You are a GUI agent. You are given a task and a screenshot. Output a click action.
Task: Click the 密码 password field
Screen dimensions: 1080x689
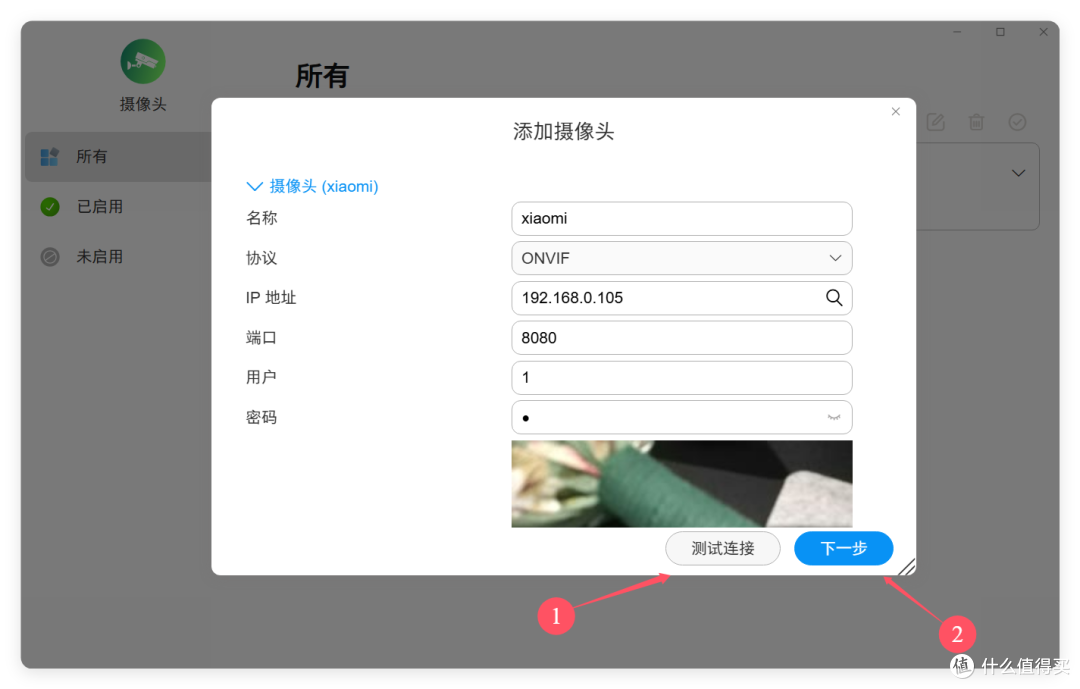pyautogui.click(x=681, y=418)
